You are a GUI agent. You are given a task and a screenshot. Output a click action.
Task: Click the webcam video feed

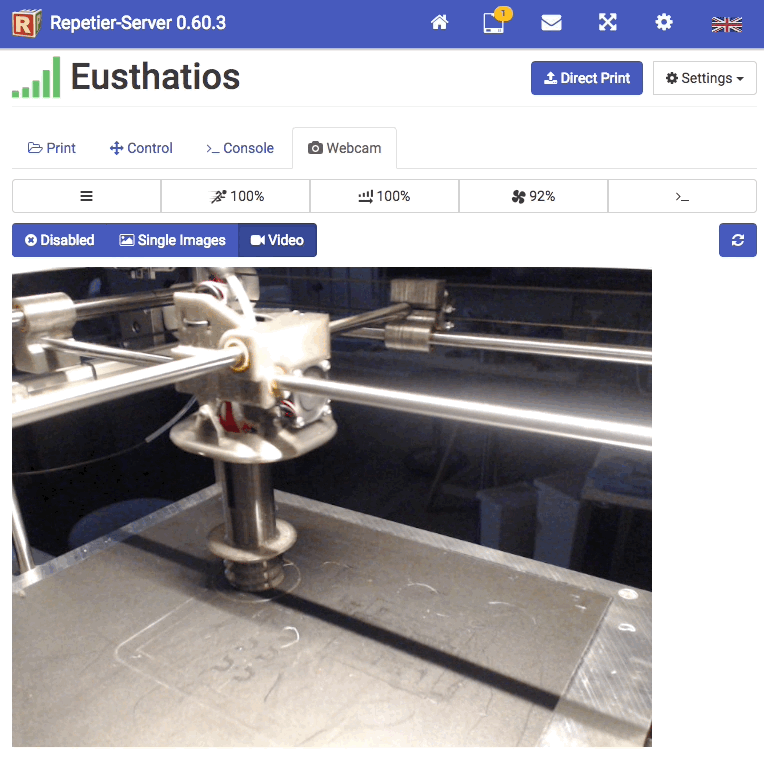click(x=332, y=506)
